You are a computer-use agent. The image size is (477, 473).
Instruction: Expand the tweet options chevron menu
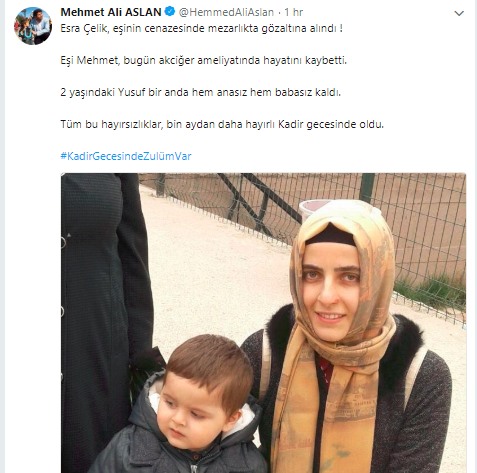(459, 13)
